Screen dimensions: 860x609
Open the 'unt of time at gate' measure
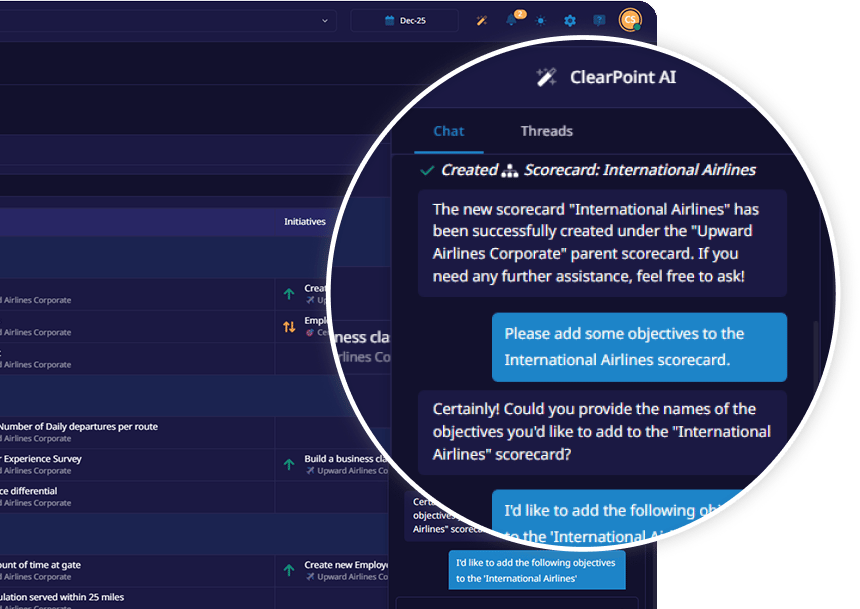40,565
